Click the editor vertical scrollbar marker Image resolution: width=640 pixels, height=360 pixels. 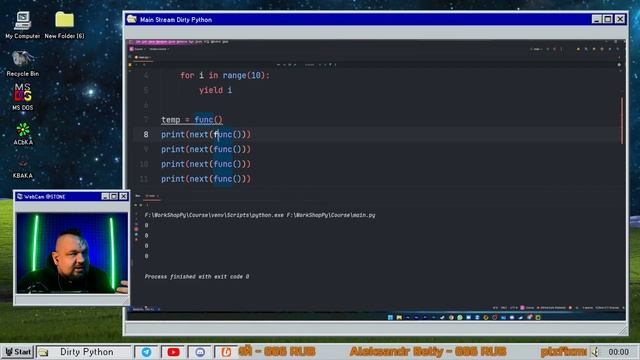click(x=622, y=120)
